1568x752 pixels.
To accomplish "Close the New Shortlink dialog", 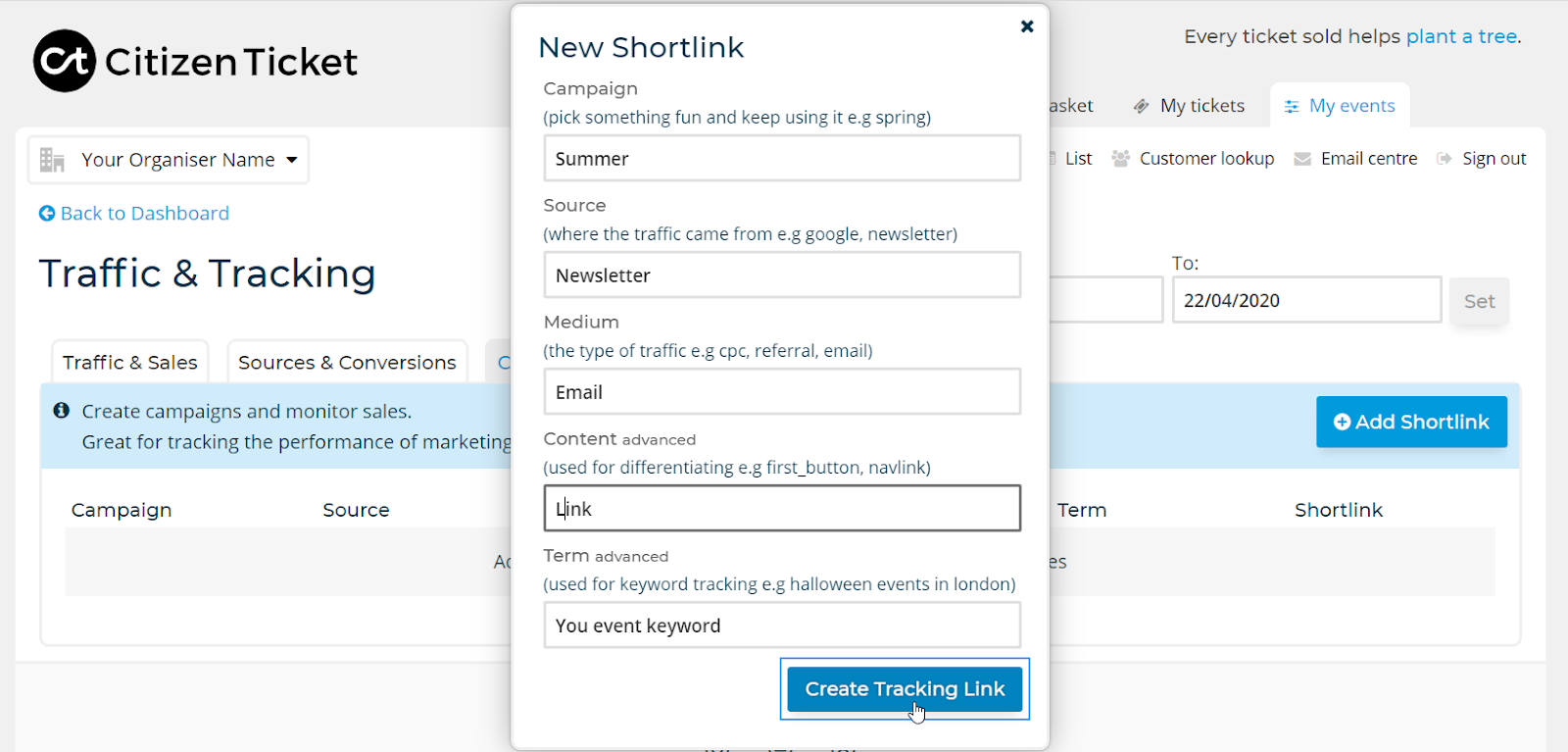I will pos(1026,26).
